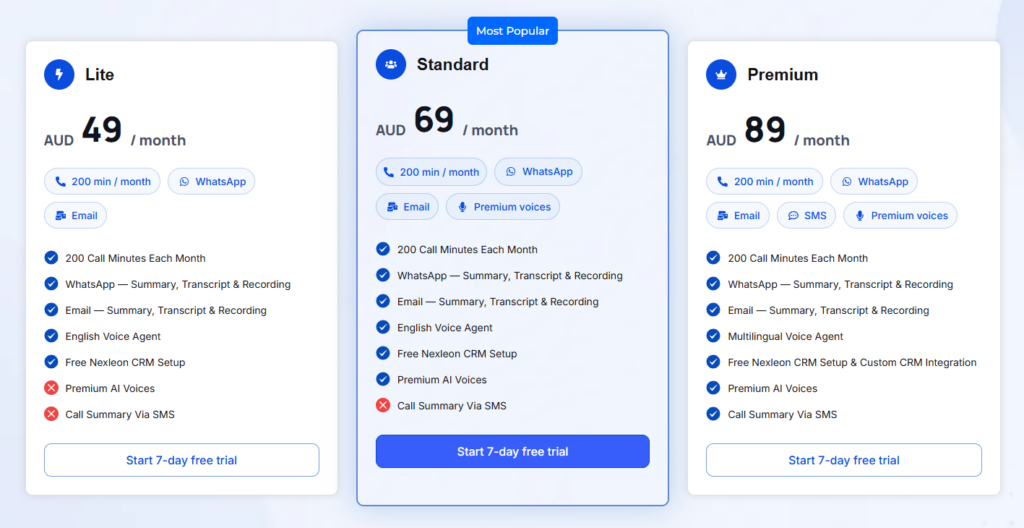
Task: Click the microphone icon in Standard Premium voices pill
Action: point(462,206)
